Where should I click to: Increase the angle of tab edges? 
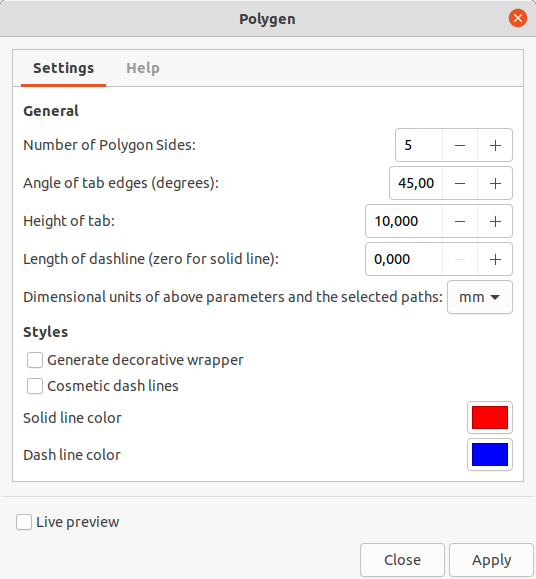point(495,183)
